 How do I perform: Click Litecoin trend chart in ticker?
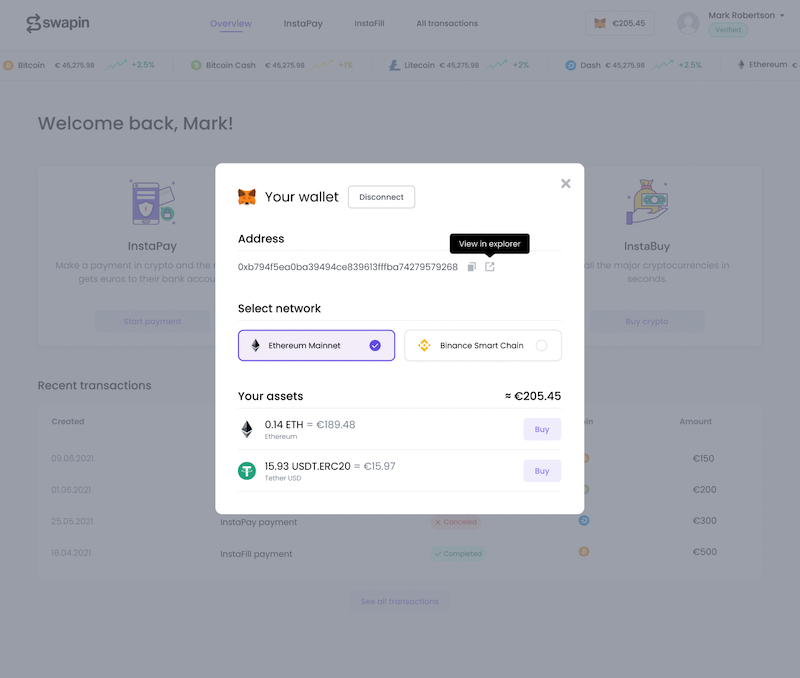tap(496, 65)
